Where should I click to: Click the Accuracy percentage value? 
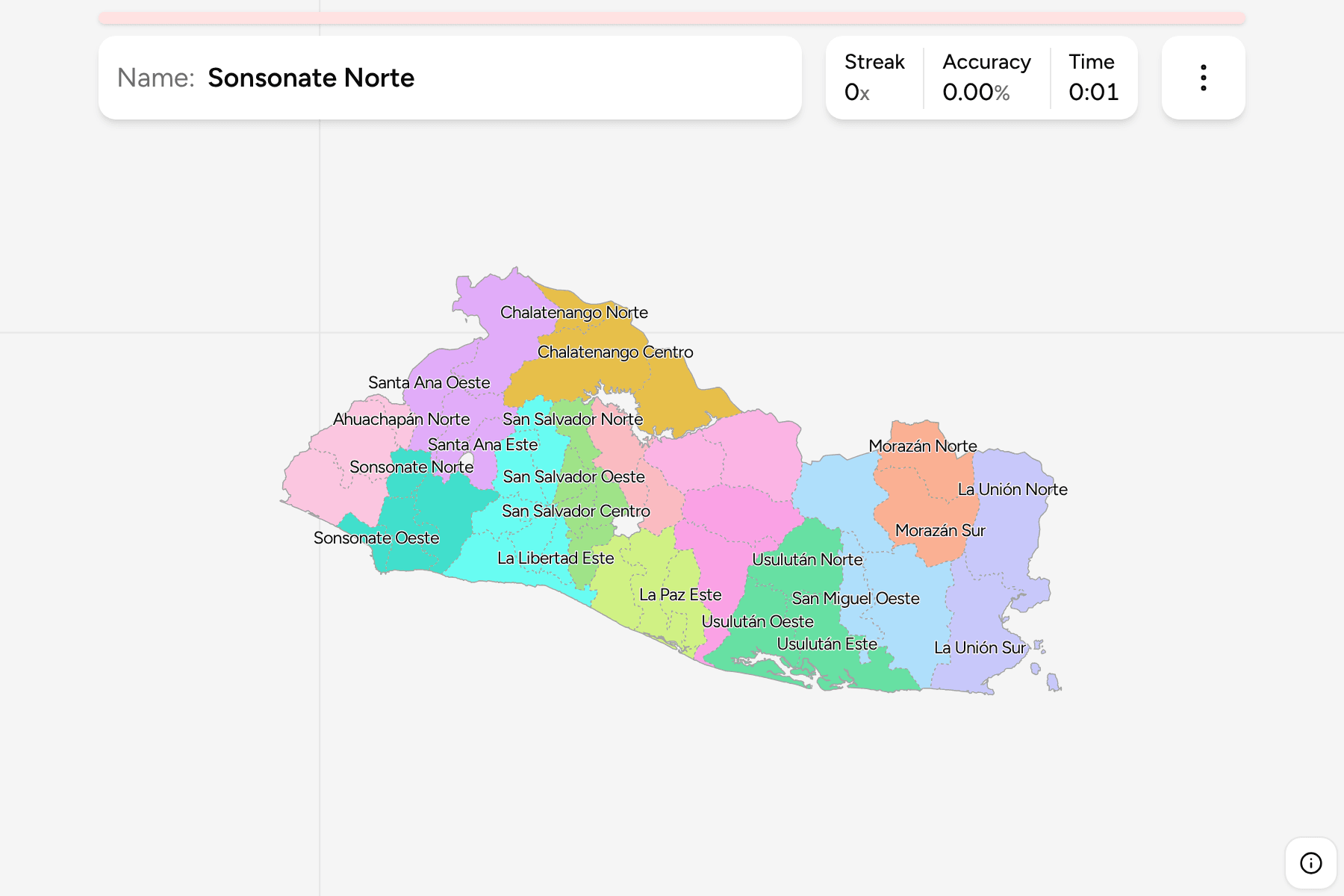976,92
